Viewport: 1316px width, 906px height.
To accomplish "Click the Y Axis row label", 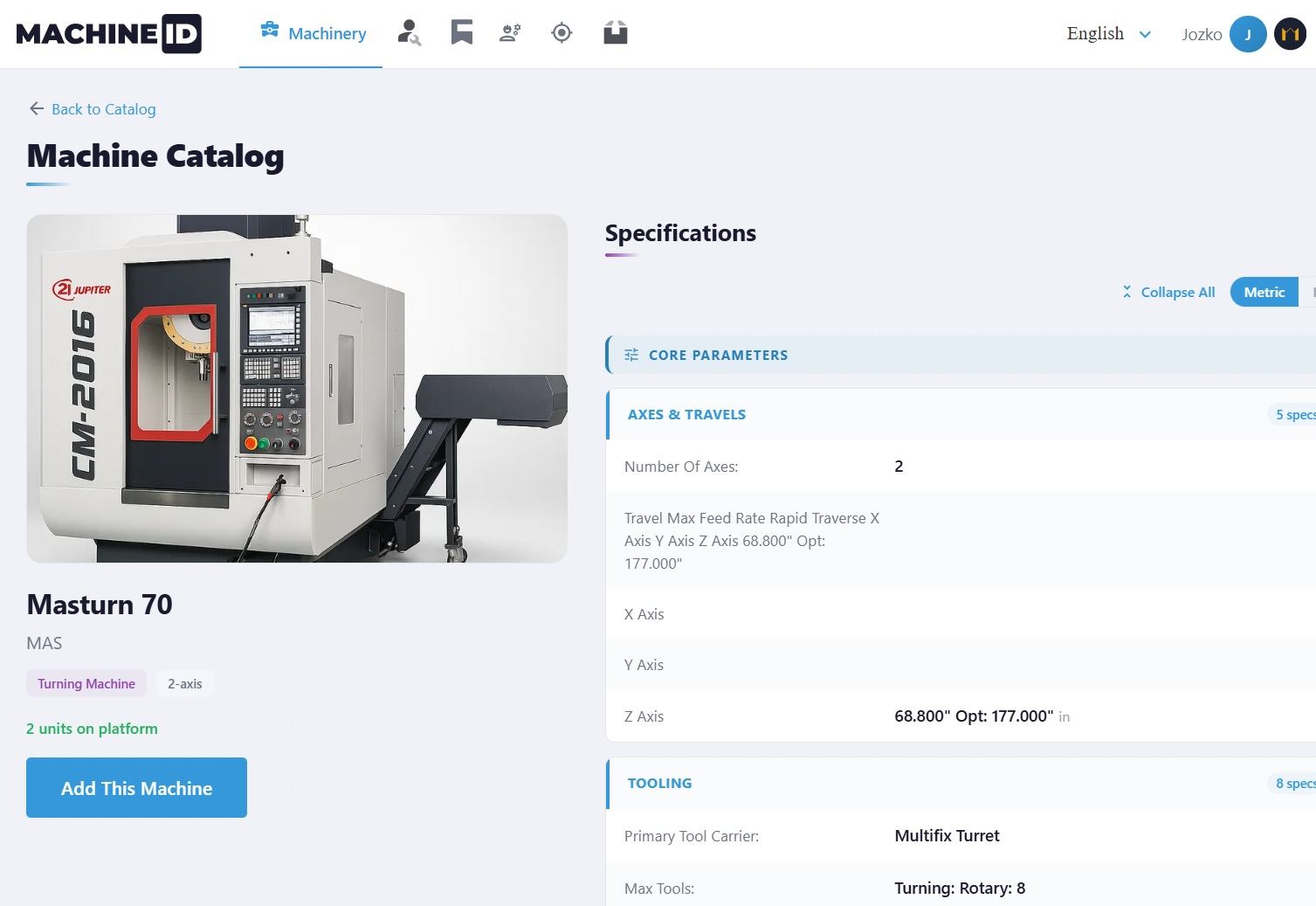I will pyautogui.click(x=644, y=665).
